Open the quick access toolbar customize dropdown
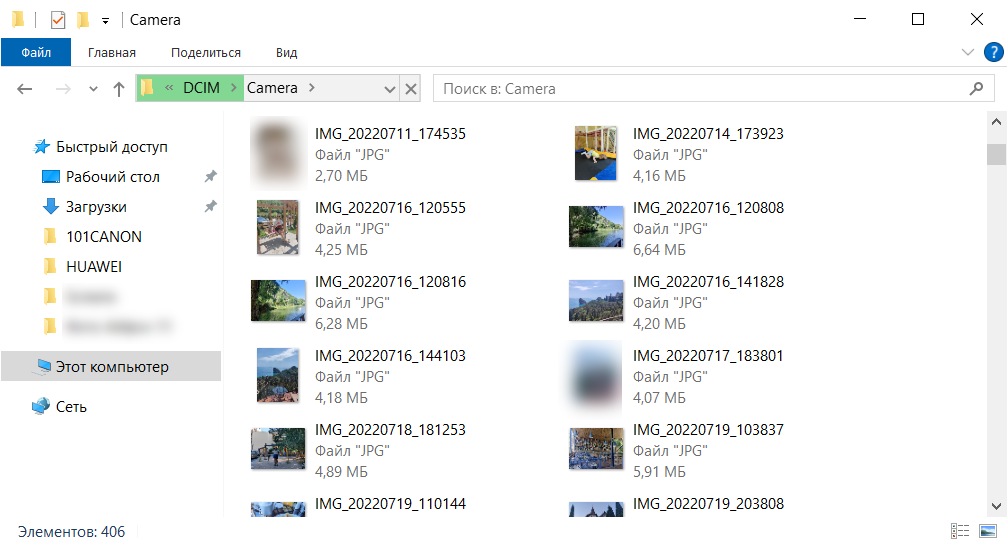 [x=105, y=21]
